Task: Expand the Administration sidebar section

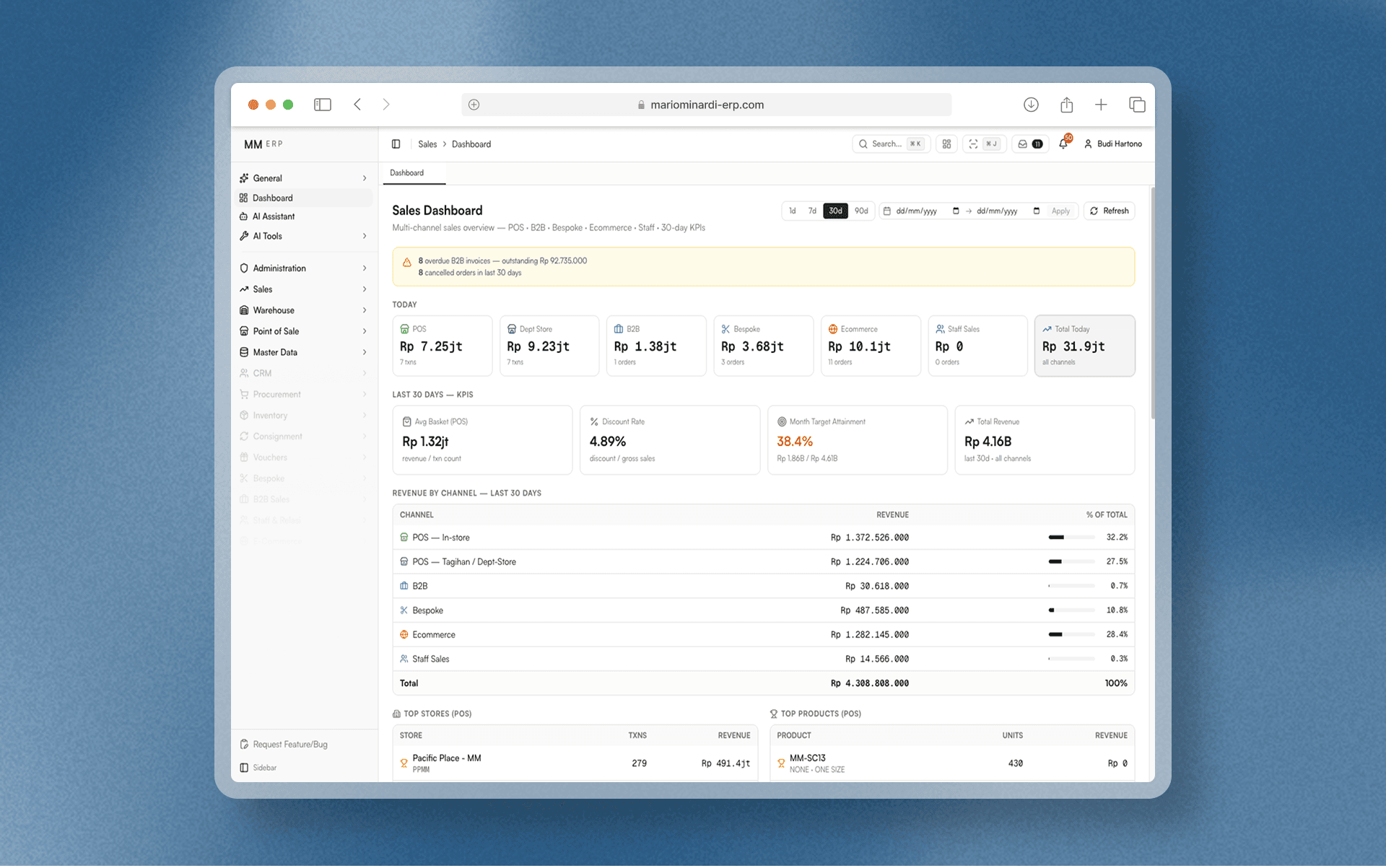Action: 304,268
